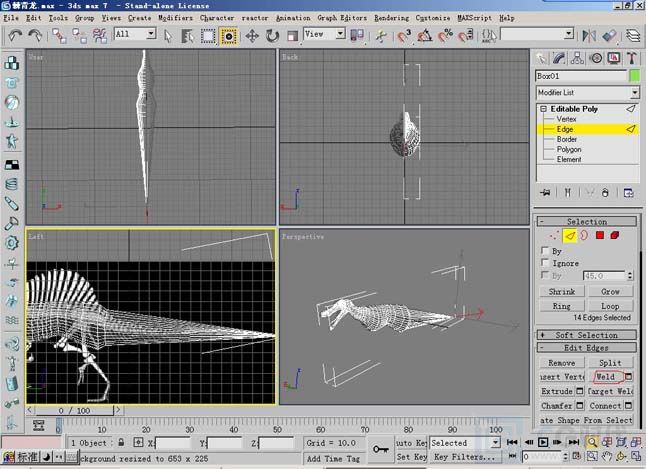
Task: Activate the Select and Rotate tool
Action: 272,36
